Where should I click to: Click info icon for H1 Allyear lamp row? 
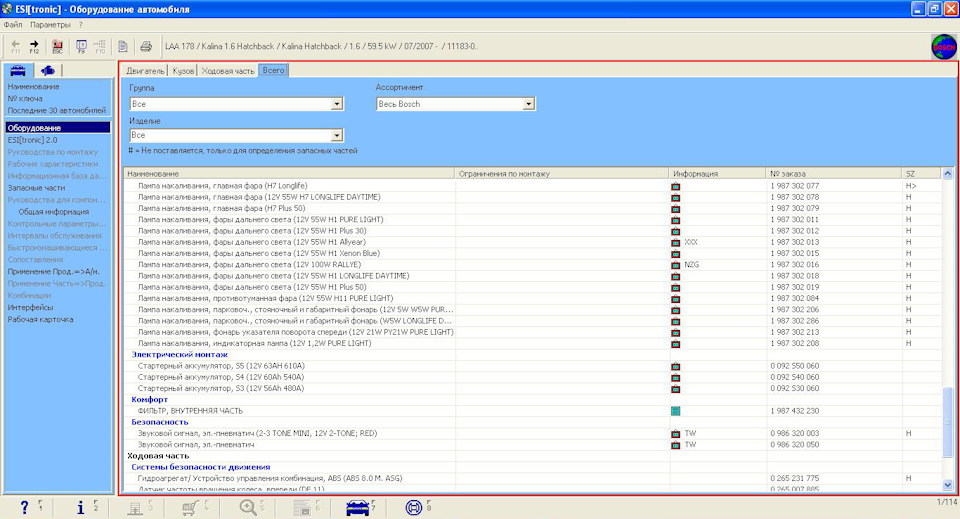675,242
